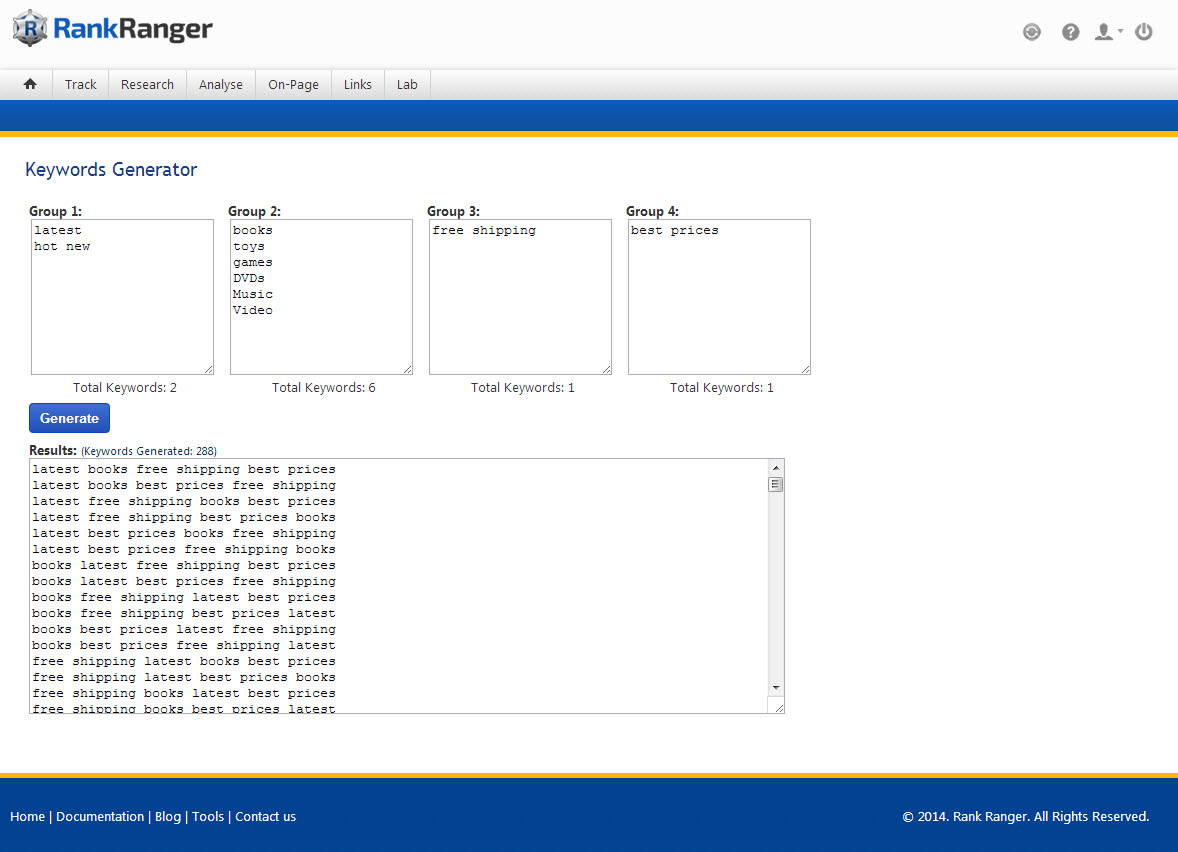1178x852 pixels.
Task: Click into the Group 3 textarea
Action: (x=521, y=297)
